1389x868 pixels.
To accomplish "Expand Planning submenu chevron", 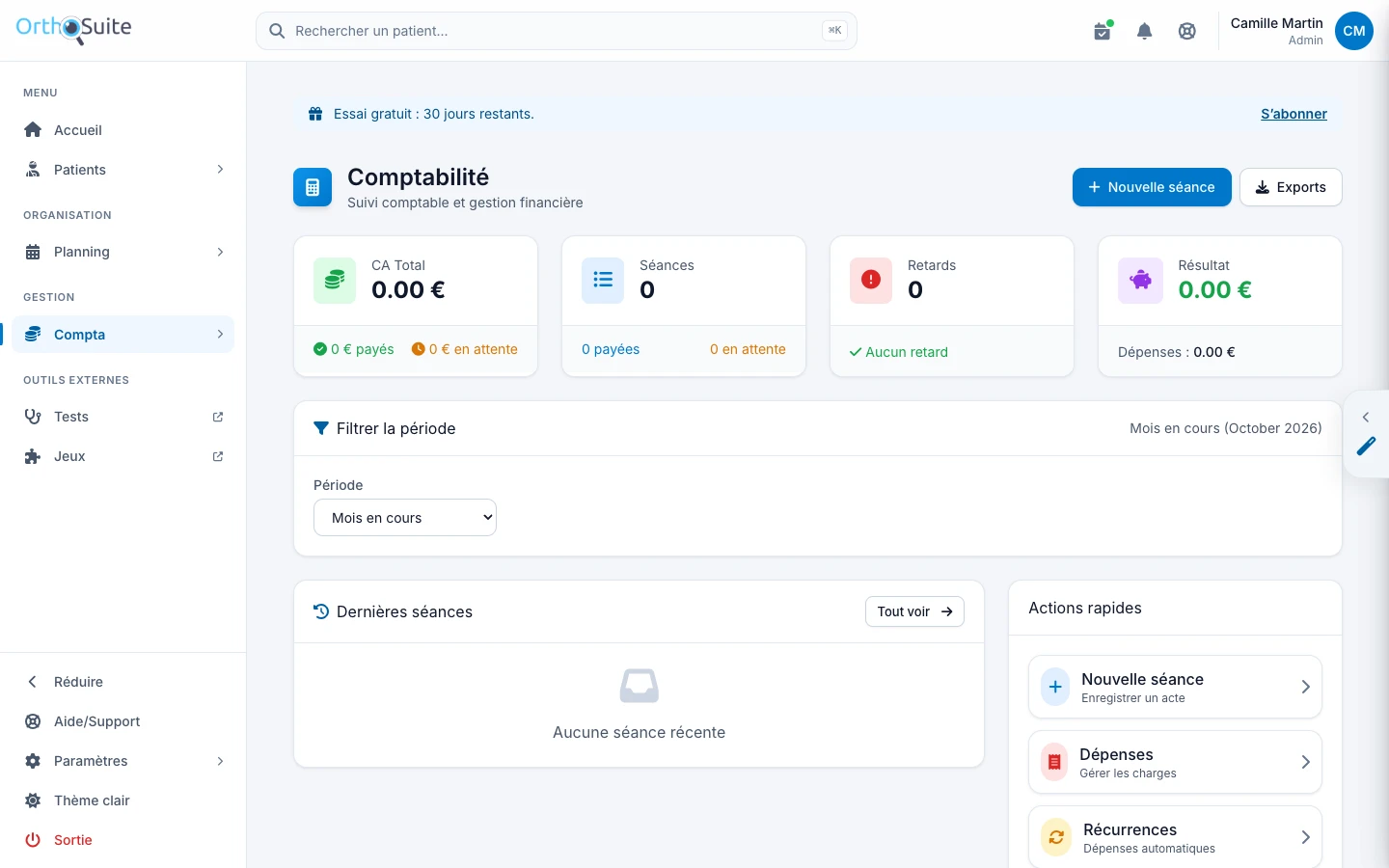I will click(x=220, y=252).
